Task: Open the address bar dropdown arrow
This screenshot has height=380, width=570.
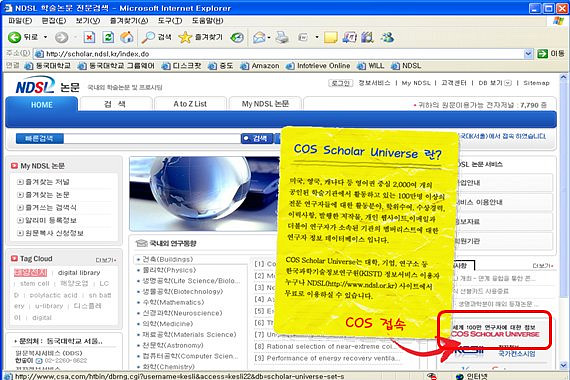Action: [528, 54]
